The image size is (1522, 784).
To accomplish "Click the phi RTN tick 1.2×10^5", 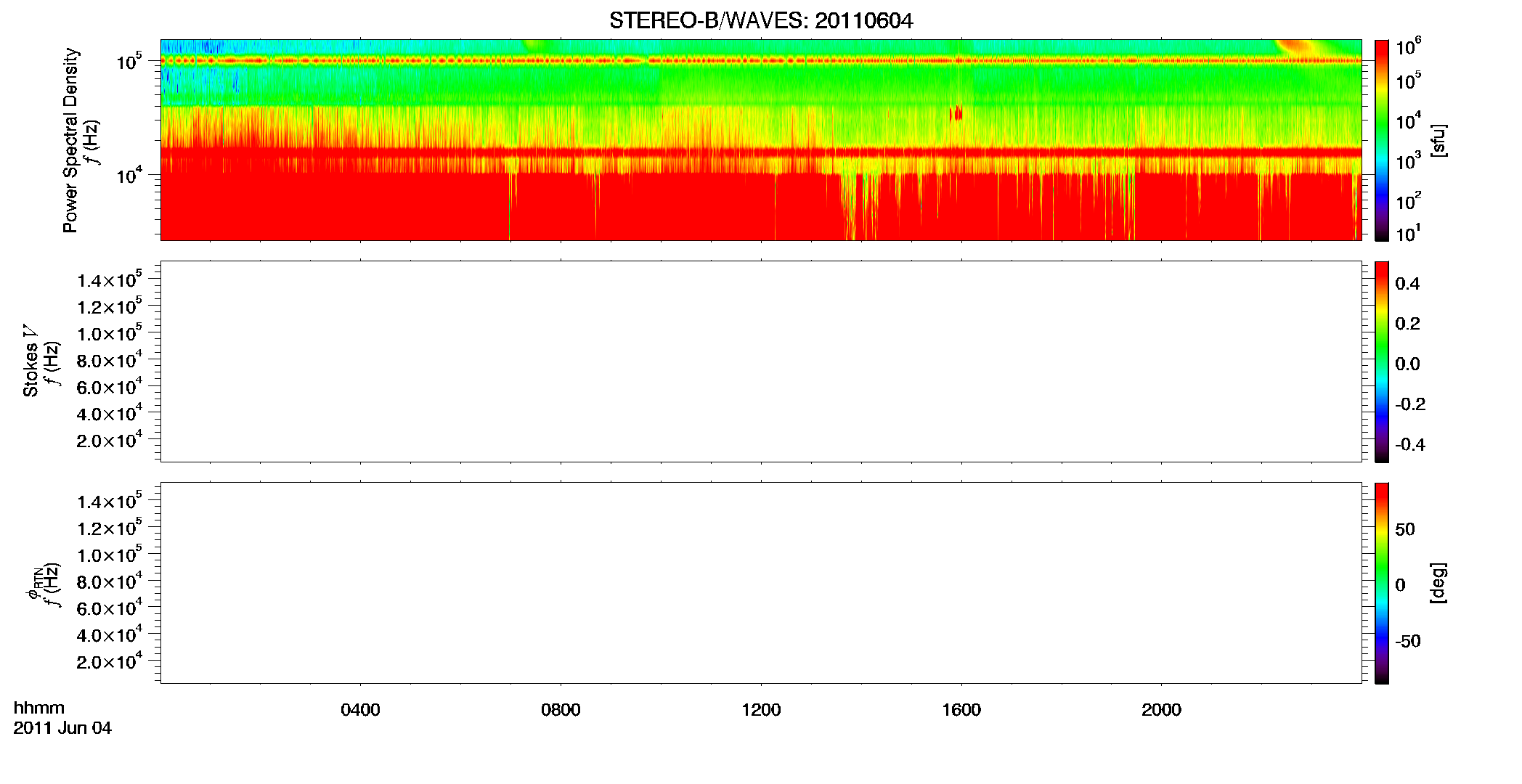I will tap(110, 528).
